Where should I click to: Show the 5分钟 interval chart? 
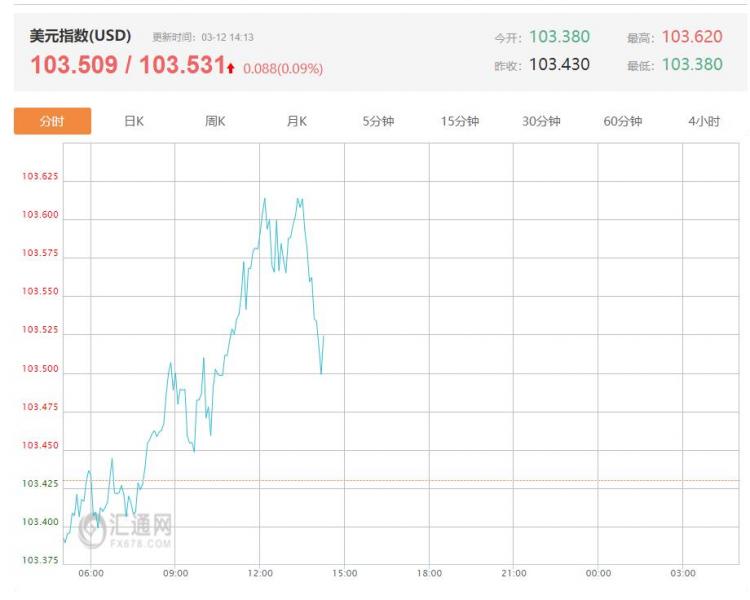(378, 121)
